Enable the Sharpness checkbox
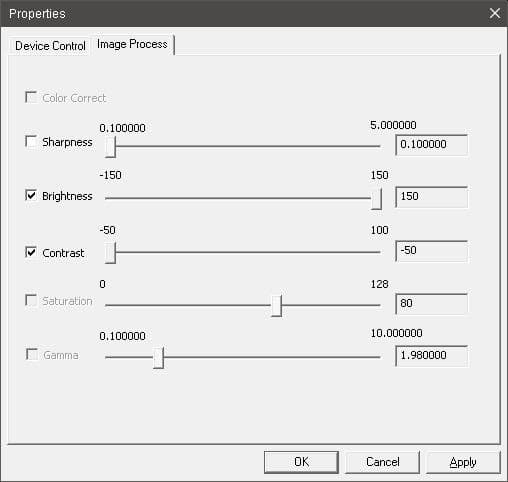508x482 pixels. [x=31, y=141]
